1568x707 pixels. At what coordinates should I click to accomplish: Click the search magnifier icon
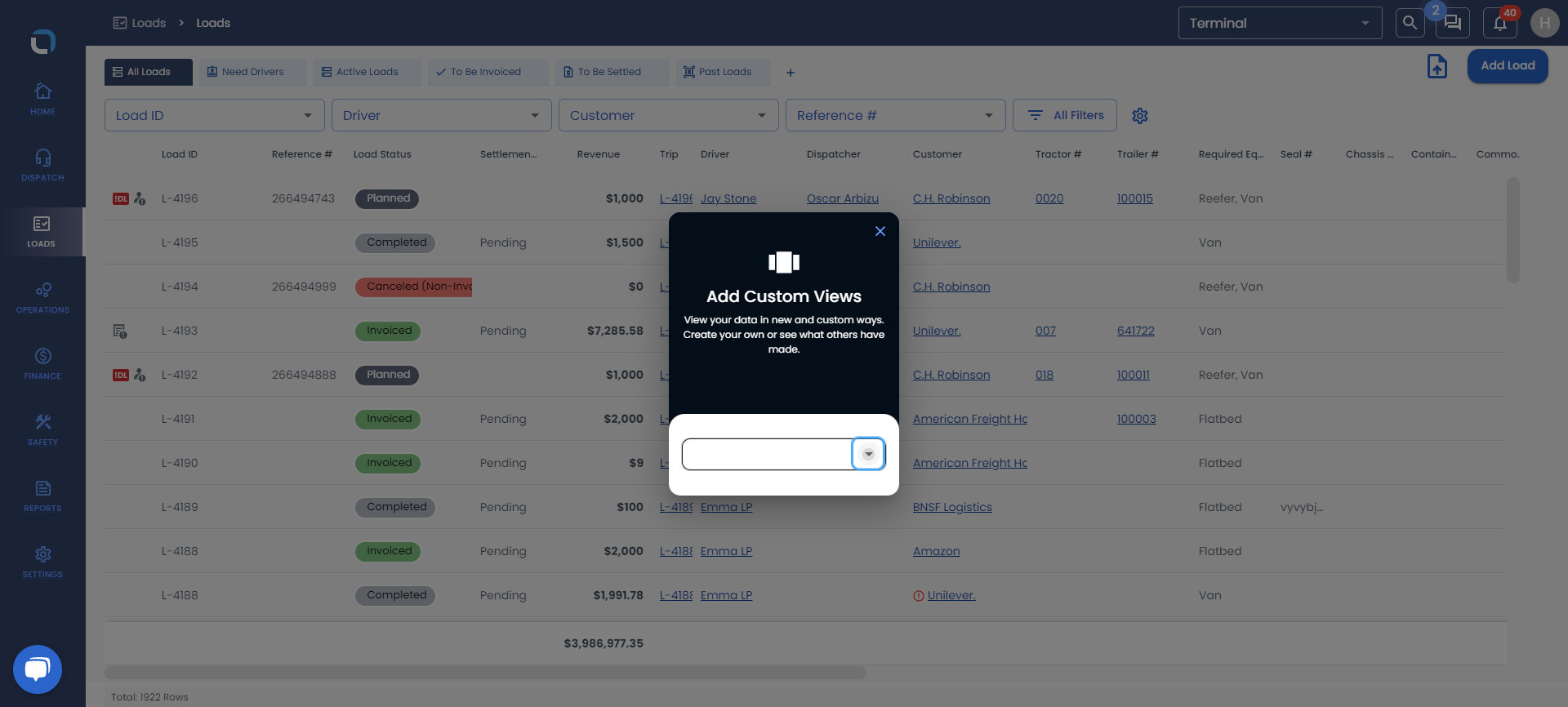click(x=1410, y=23)
